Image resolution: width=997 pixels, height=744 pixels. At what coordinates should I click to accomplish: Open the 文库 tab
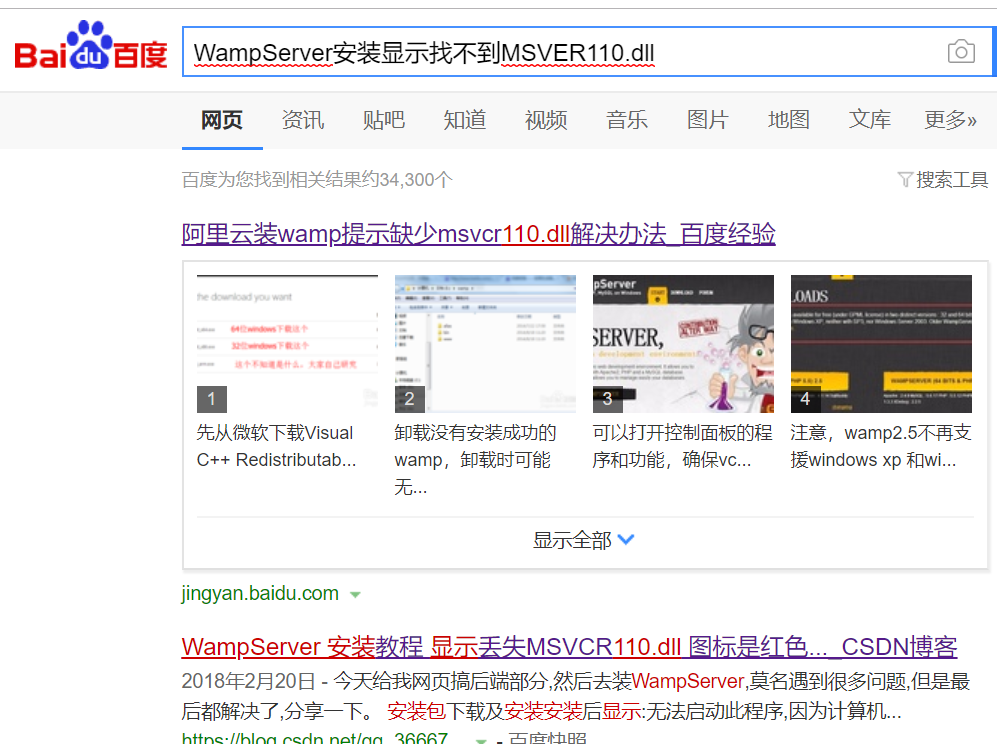pos(869,119)
